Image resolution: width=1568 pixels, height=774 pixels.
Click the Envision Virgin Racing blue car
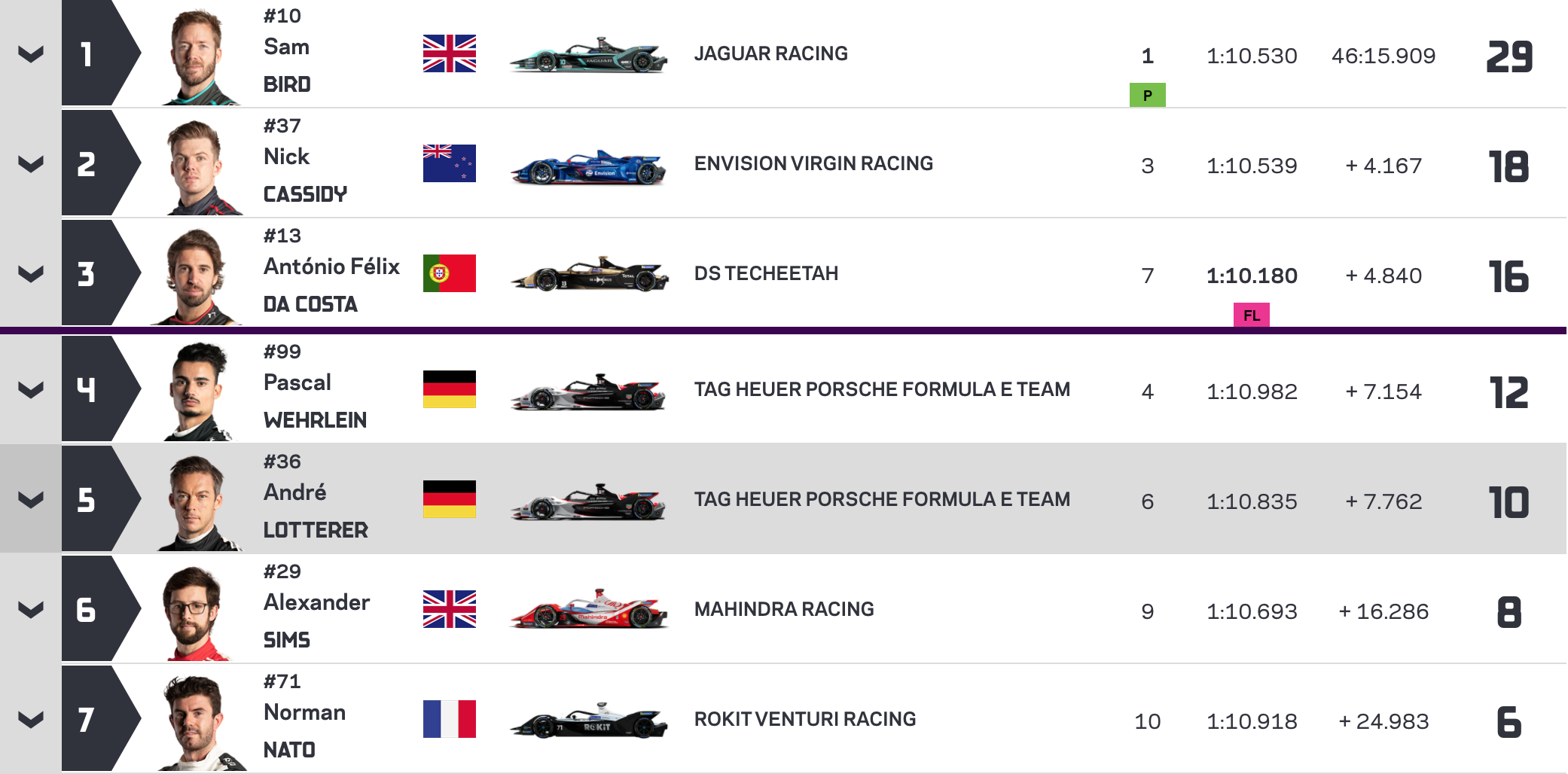tap(588, 166)
